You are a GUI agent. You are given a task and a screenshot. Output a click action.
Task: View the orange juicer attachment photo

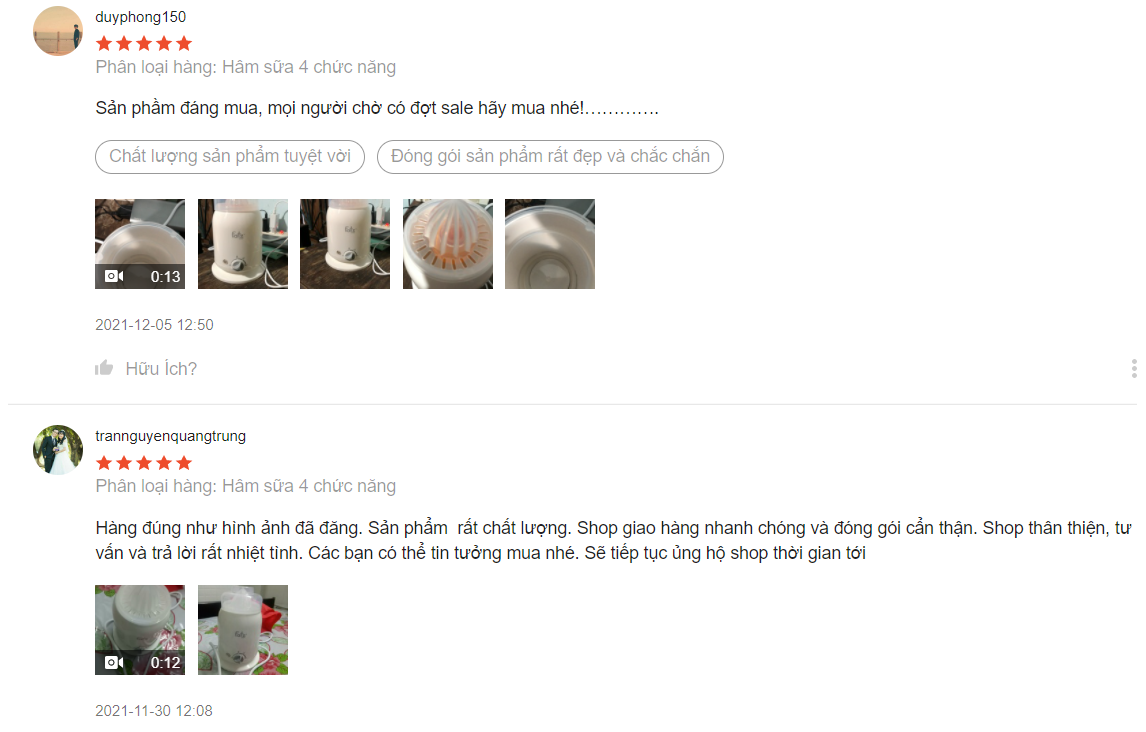coord(447,244)
